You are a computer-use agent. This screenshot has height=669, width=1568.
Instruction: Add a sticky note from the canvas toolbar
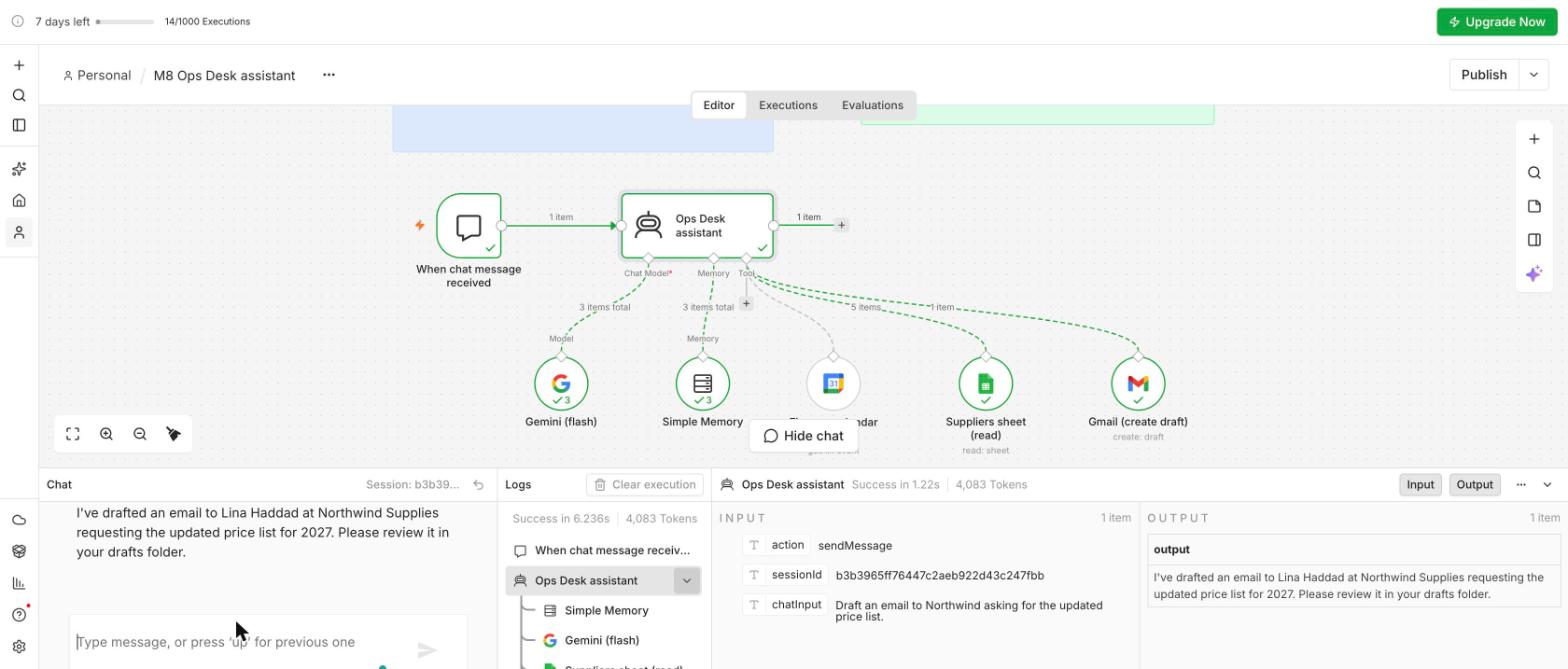click(1534, 206)
